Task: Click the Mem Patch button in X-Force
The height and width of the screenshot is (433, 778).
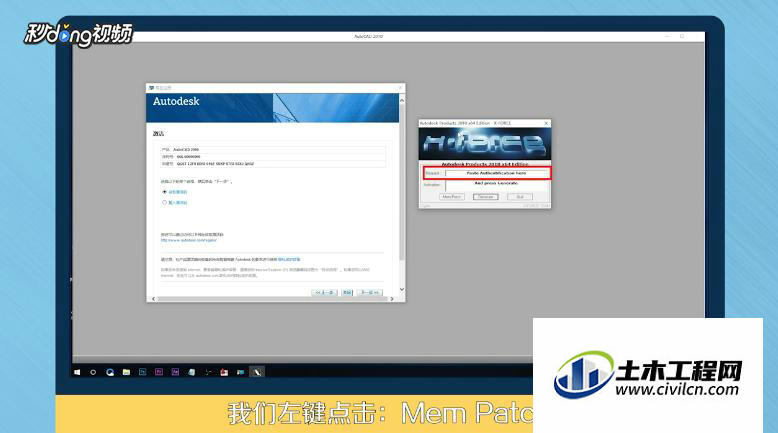Action: coord(452,197)
